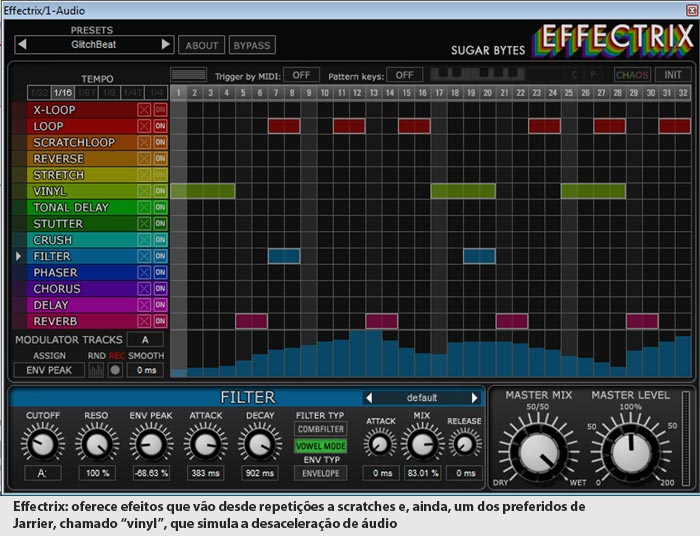
Task: Go to previous preset with left arrow
Action: pyautogui.click(x=22, y=44)
